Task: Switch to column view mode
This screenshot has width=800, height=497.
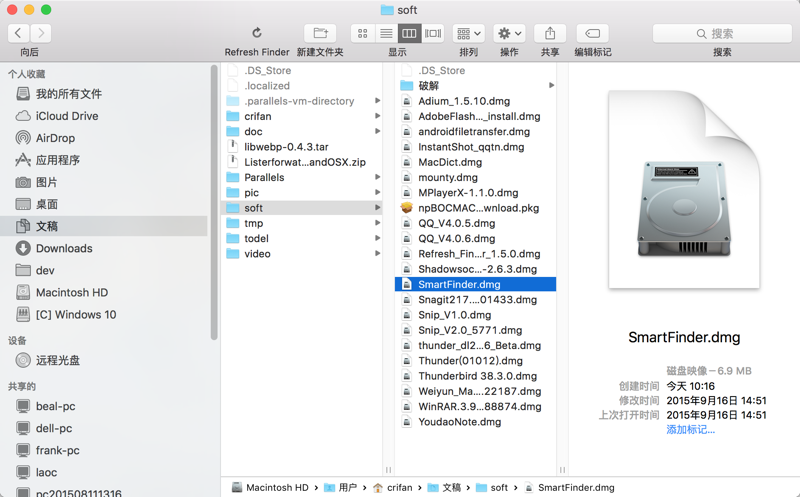Action: (x=409, y=33)
